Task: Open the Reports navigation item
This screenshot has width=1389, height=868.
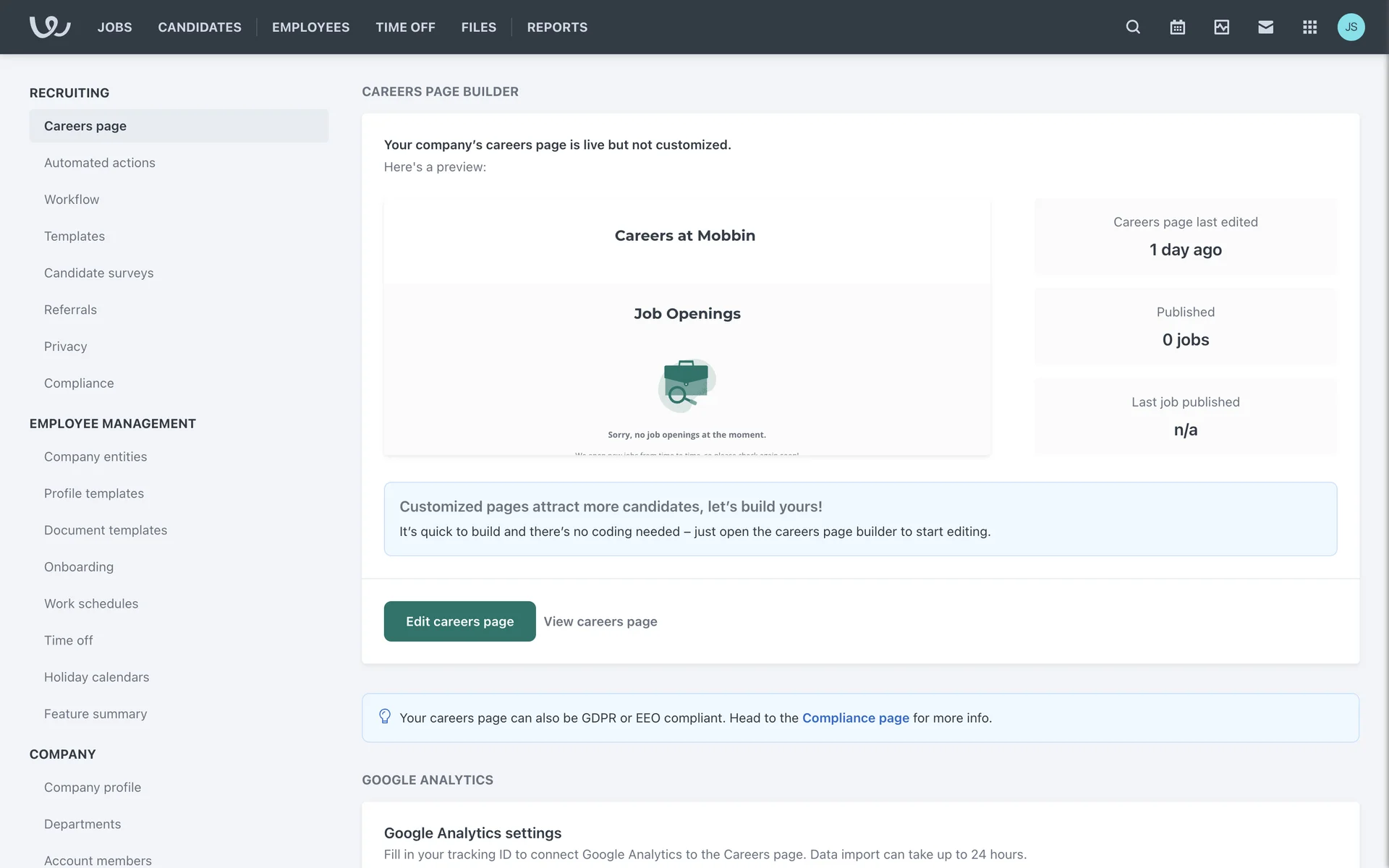Action: coord(557,27)
